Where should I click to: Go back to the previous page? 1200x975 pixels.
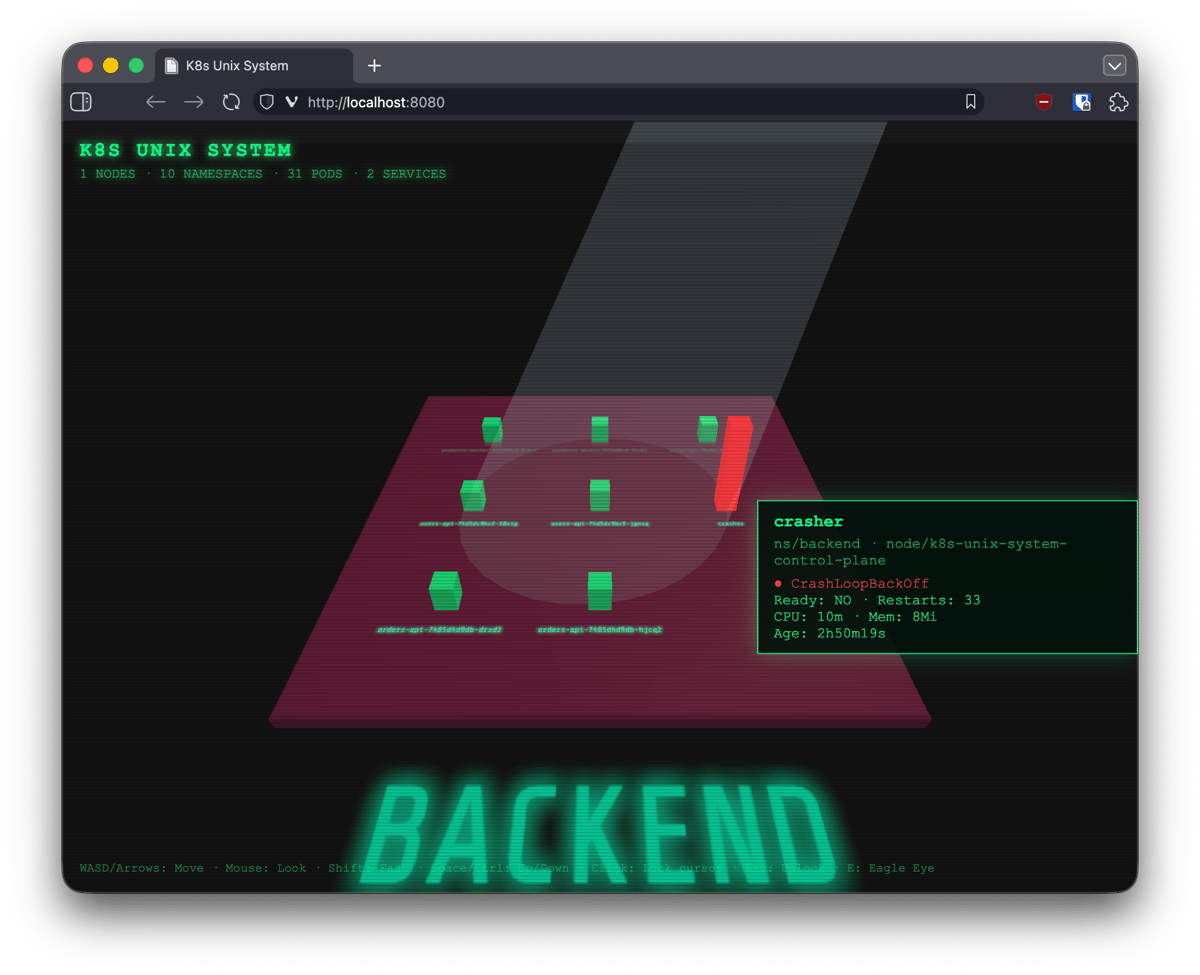tap(155, 102)
